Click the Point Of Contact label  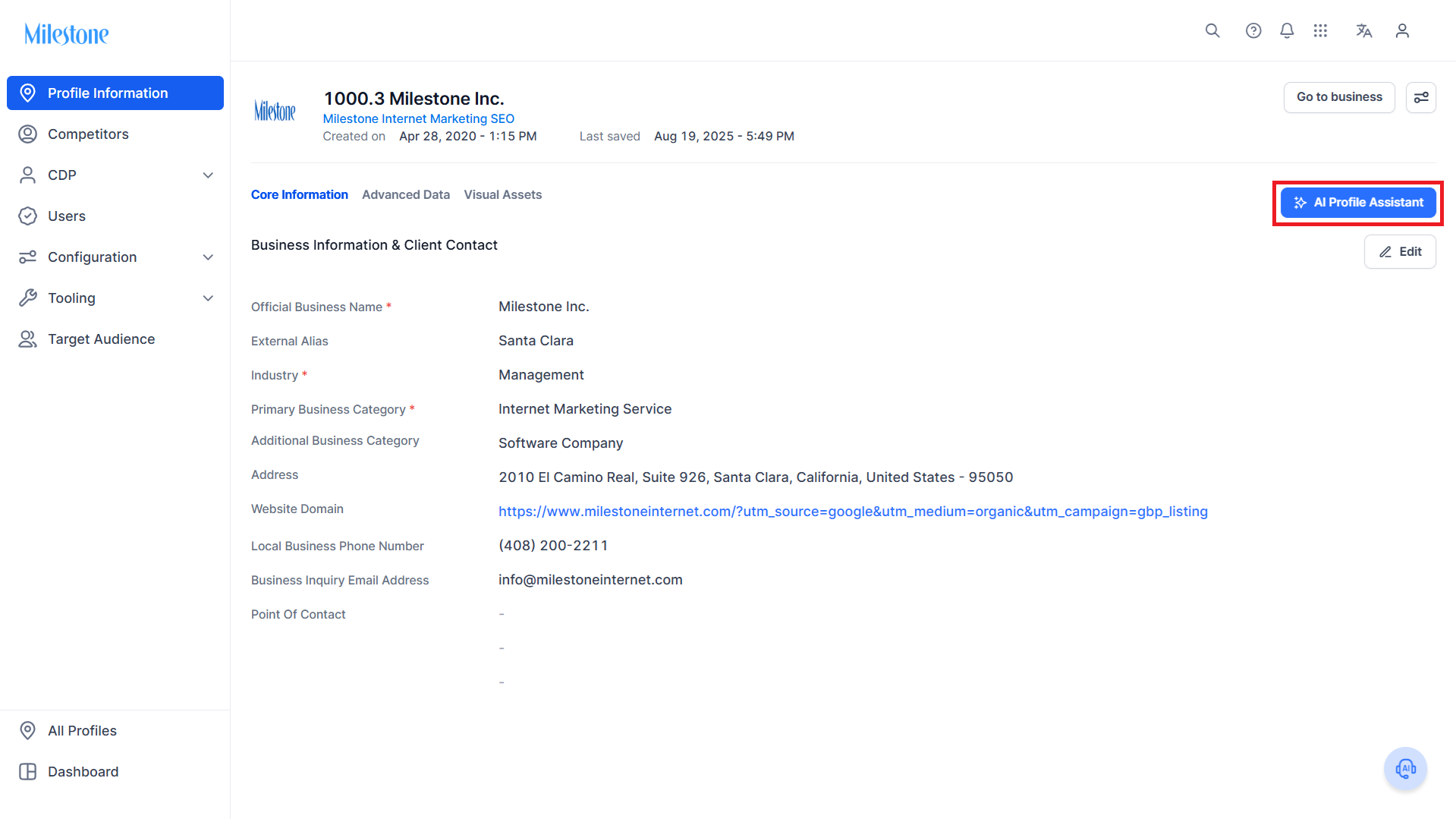point(298,615)
